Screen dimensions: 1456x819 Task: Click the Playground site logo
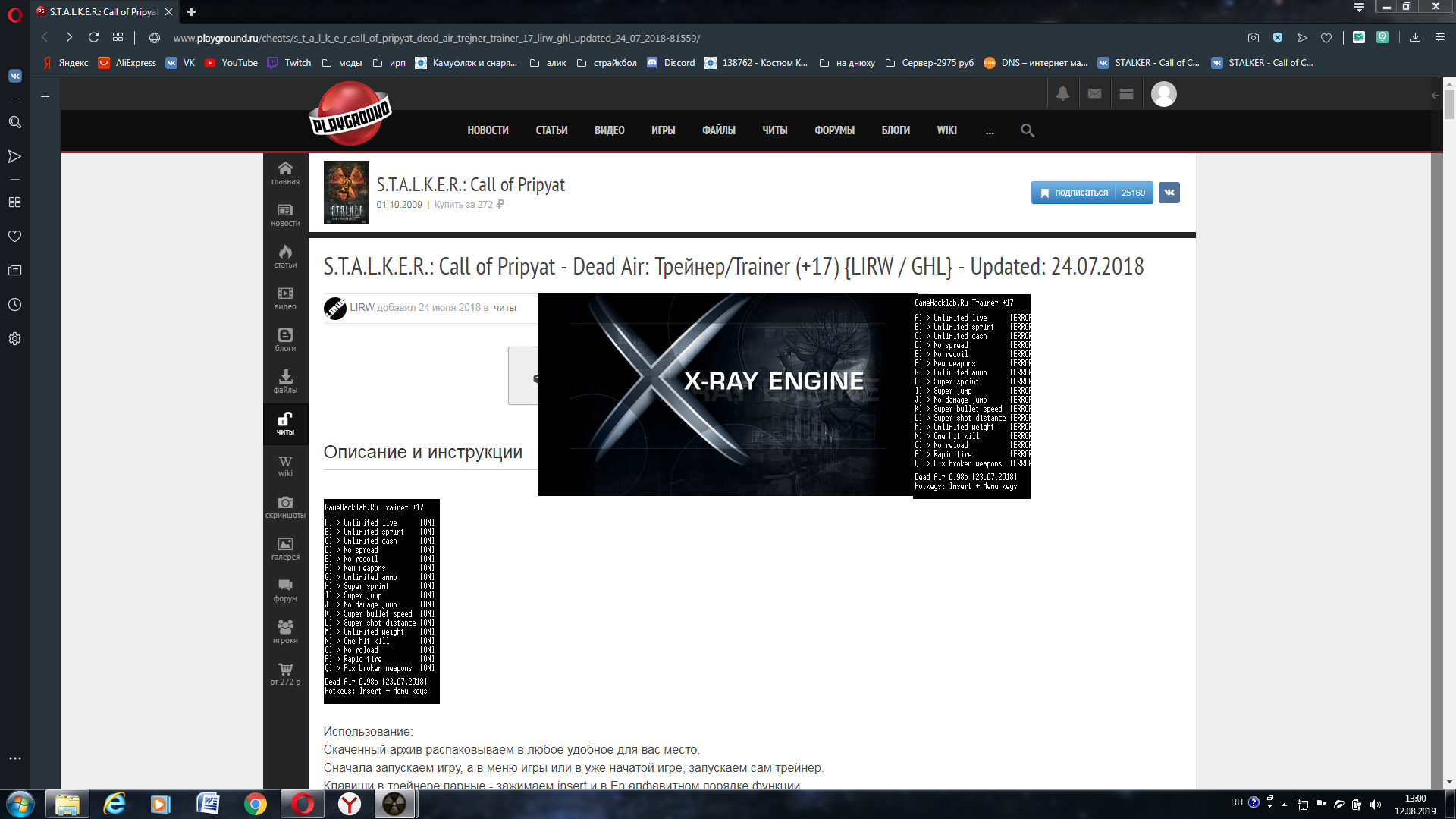click(x=350, y=114)
